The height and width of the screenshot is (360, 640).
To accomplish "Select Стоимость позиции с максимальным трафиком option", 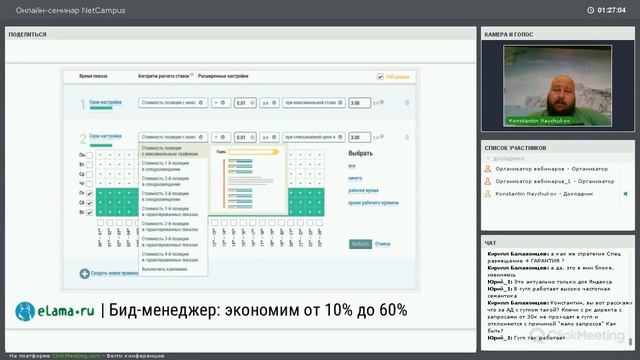I will [173, 151].
